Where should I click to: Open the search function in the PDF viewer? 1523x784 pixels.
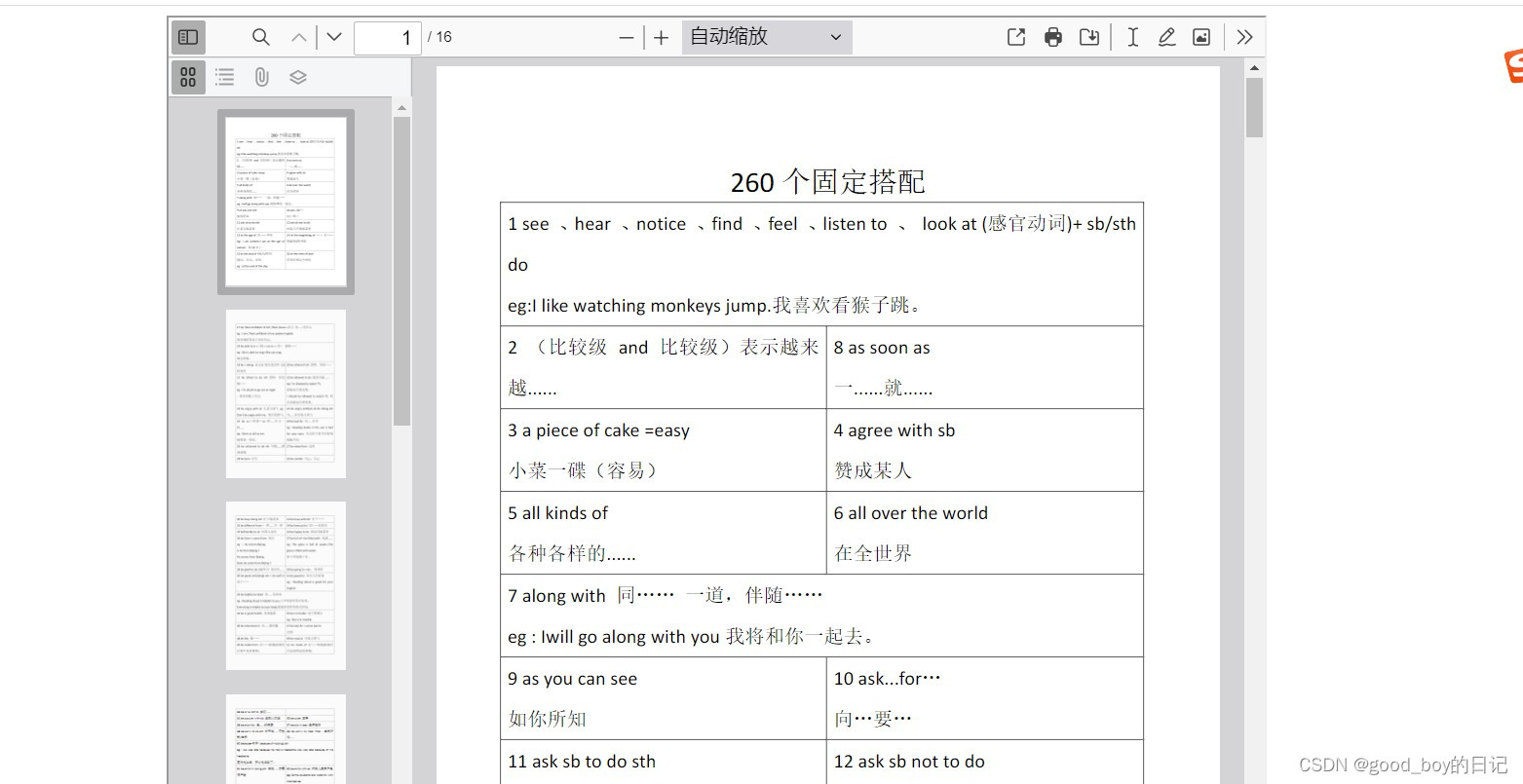click(x=260, y=36)
